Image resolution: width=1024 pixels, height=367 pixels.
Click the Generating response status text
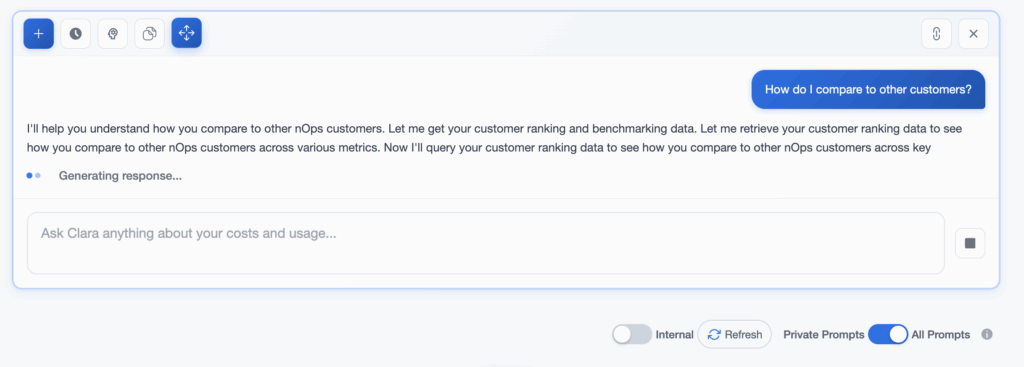click(x=120, y=176)
